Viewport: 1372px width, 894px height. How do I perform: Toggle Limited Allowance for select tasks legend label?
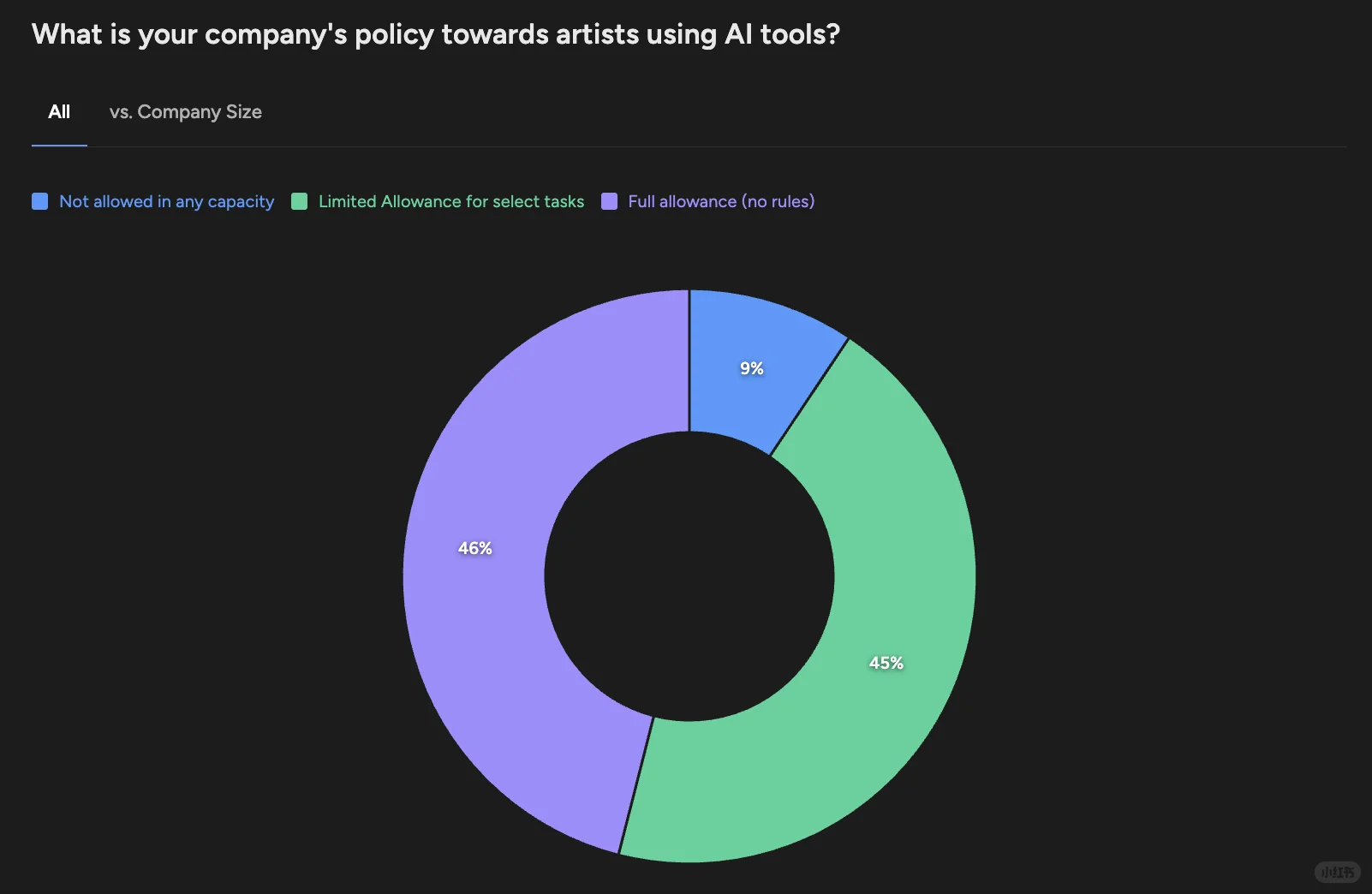click(x=451, y=201)
